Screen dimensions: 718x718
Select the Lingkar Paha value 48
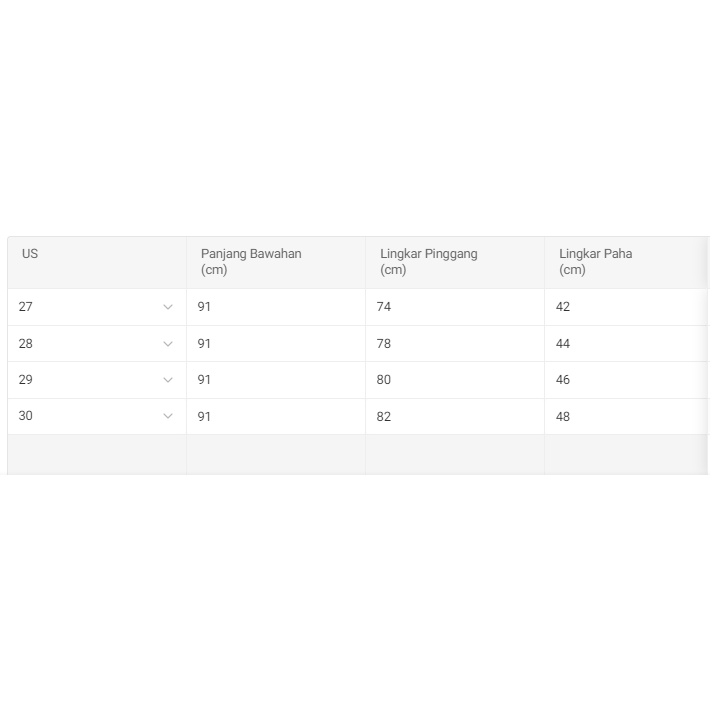(563, 416)
